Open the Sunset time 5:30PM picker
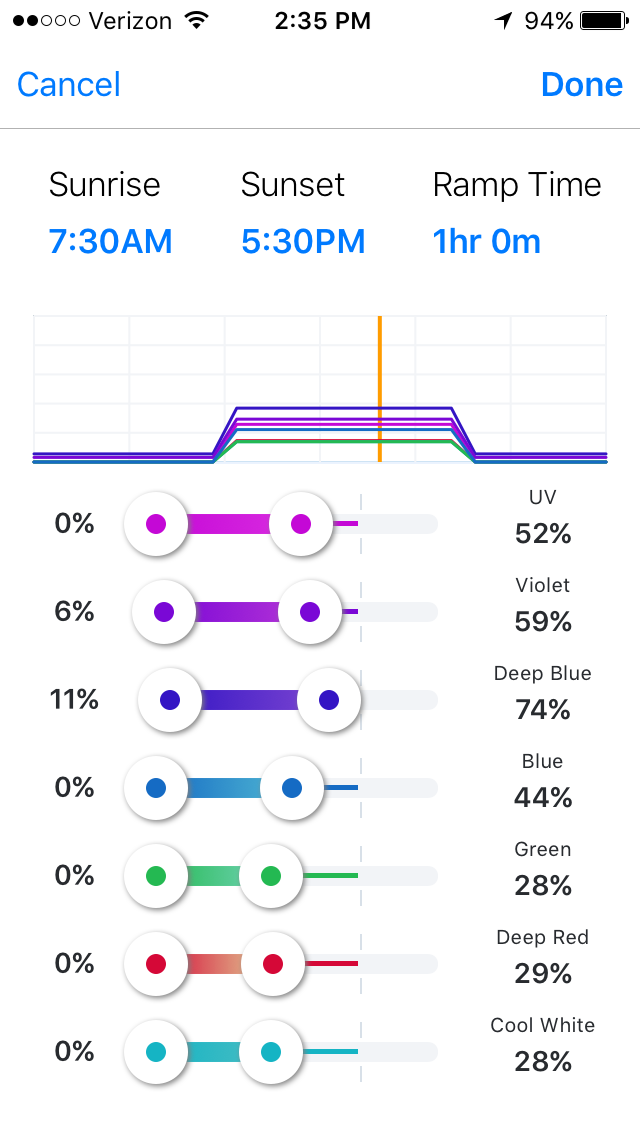This screenshot has width=640, height=1136. [303, 241]
